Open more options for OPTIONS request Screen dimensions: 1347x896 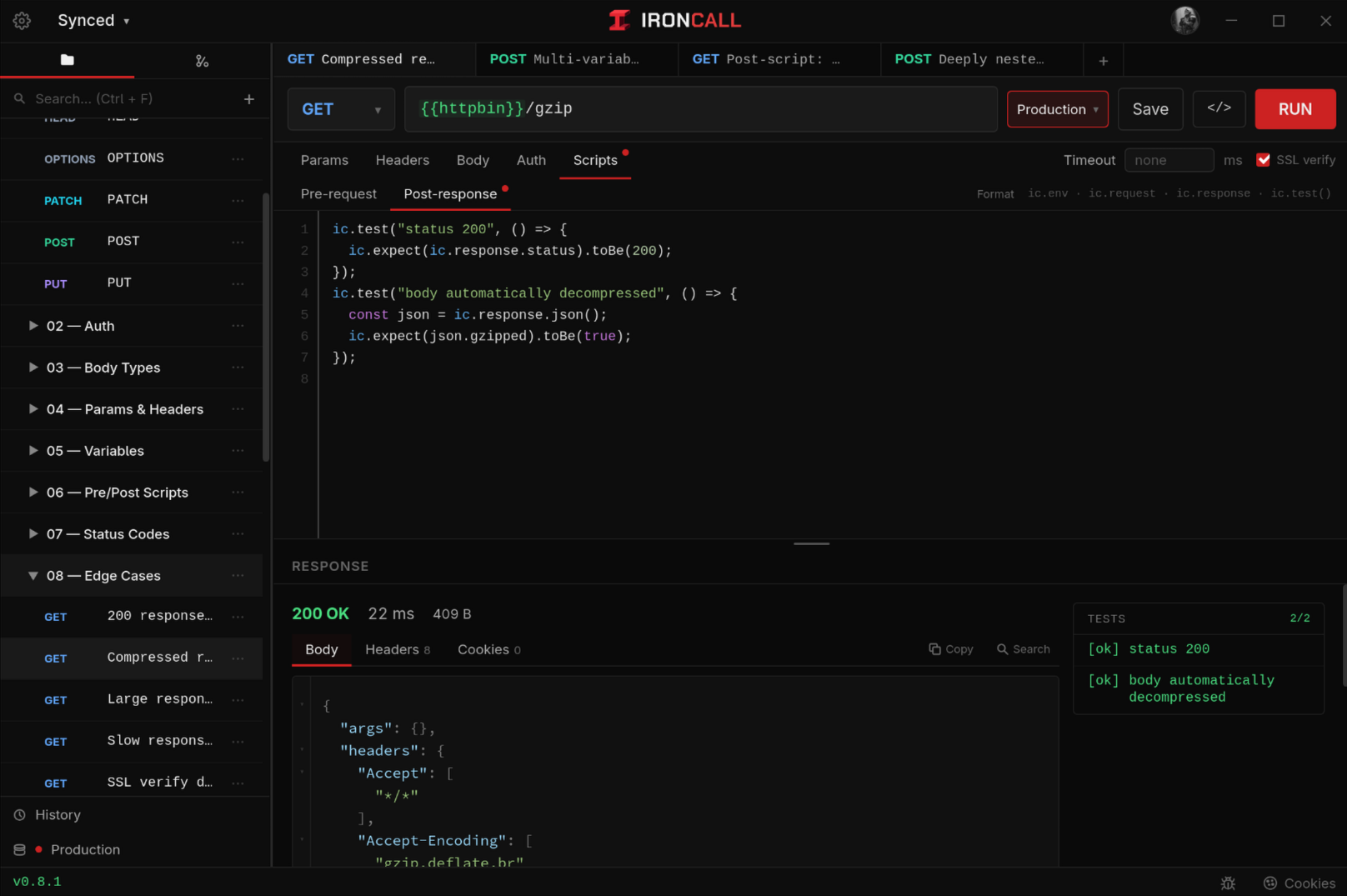point(238,158)
